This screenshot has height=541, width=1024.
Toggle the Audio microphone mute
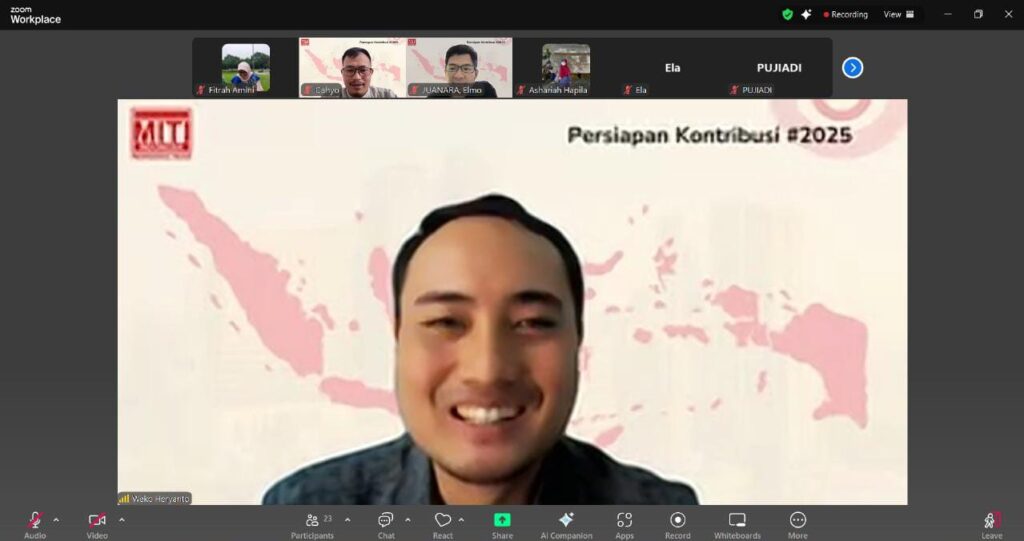click(35, 523)
